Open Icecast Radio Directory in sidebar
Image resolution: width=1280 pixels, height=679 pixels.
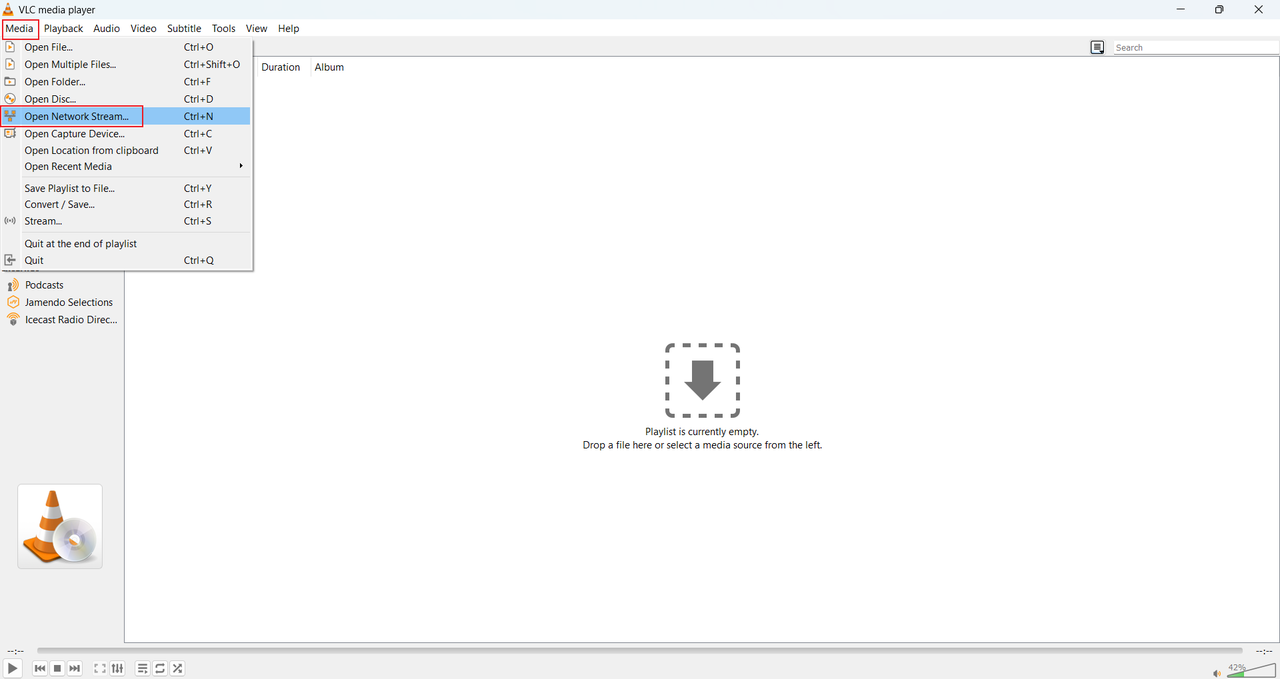pyautogui.click(x=71, y=320)
